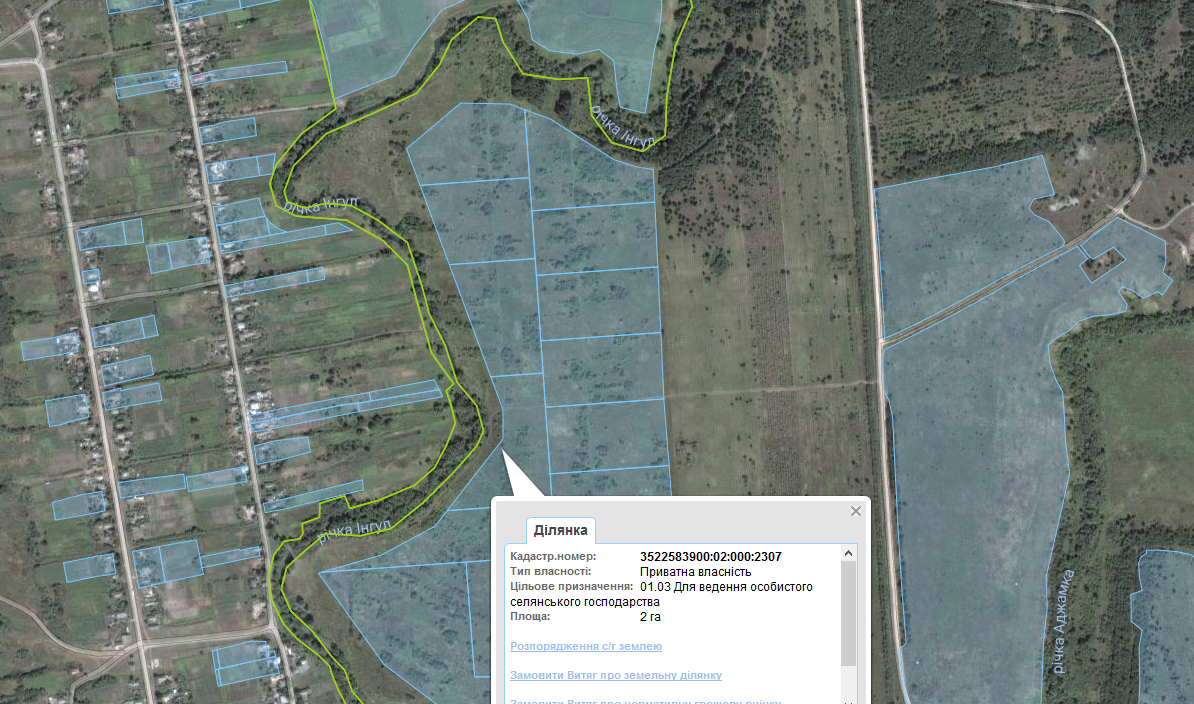Click the 2 га area value

(x=650, y=617)
